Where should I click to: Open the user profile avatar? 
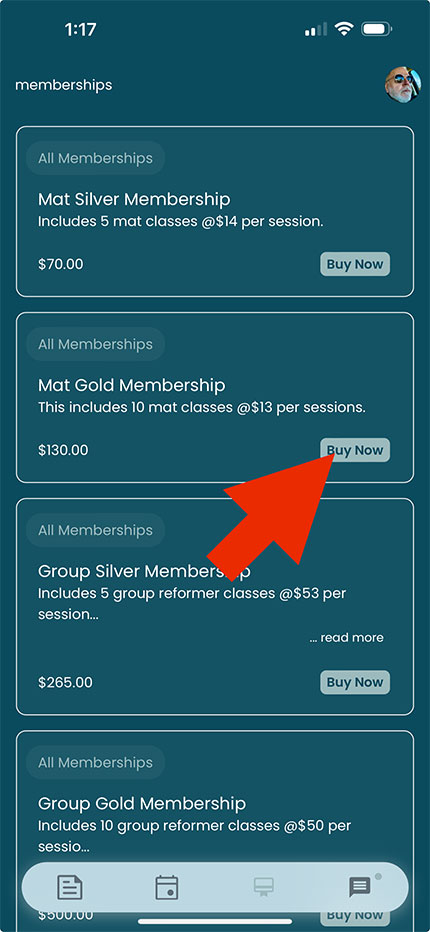click(x=403, y=85)
